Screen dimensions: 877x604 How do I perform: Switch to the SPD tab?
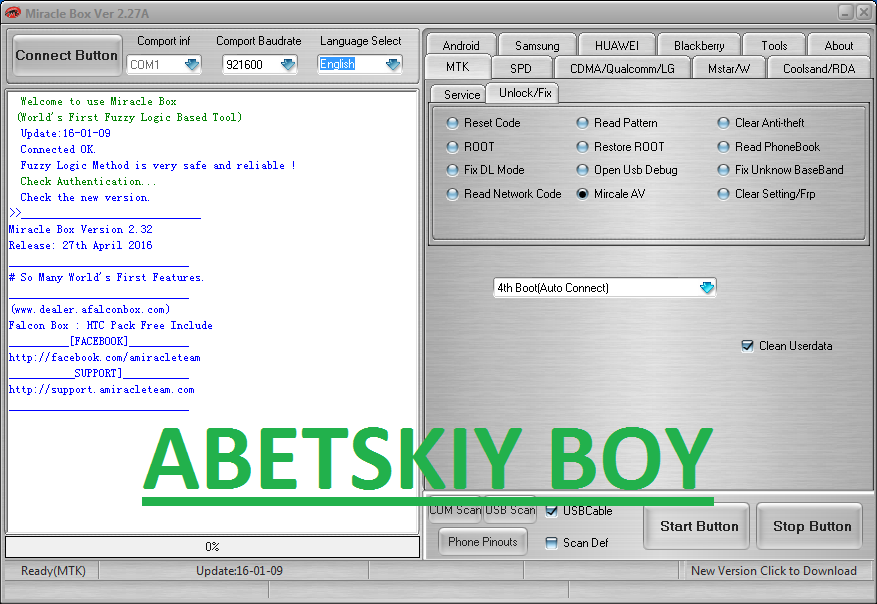click(521, 68)
